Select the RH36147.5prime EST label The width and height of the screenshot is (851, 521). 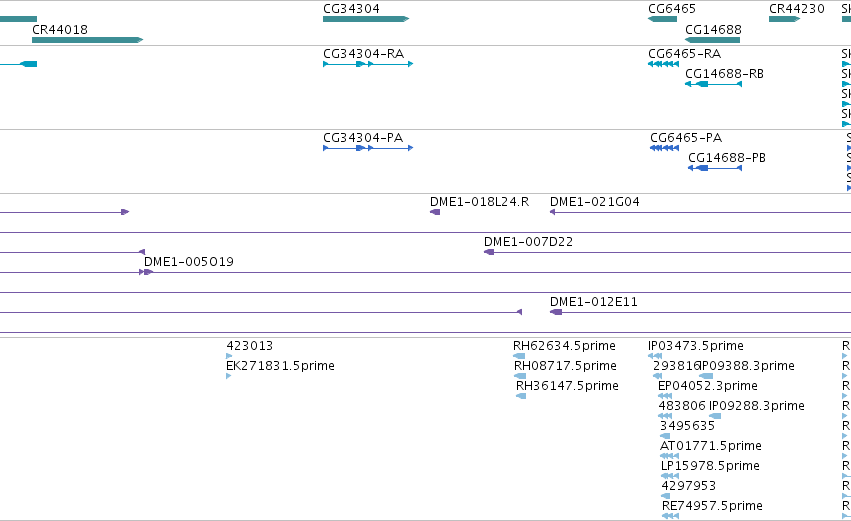567,386
